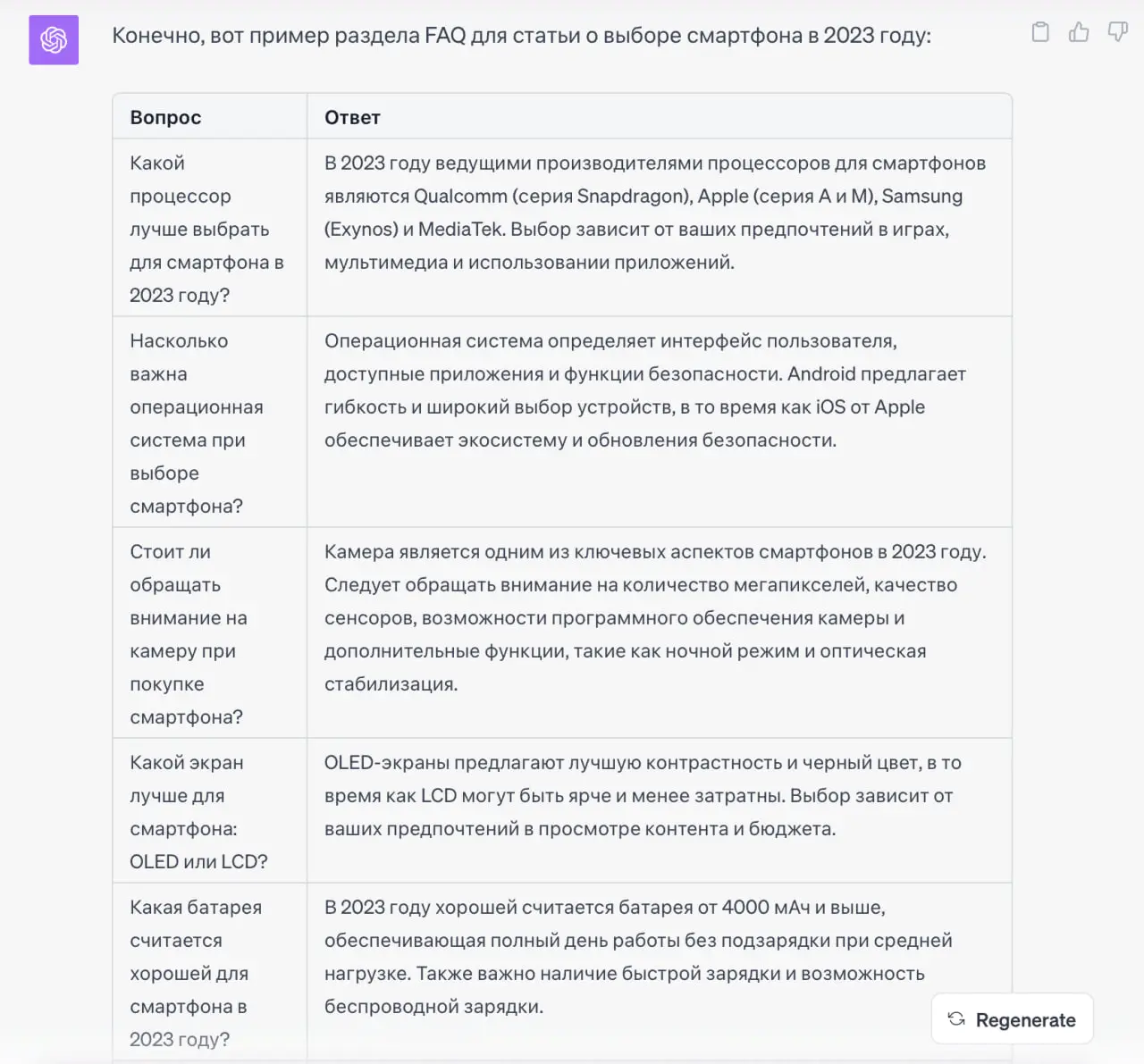
Task: Click the question about a good battery
Action: click(196, 973)
